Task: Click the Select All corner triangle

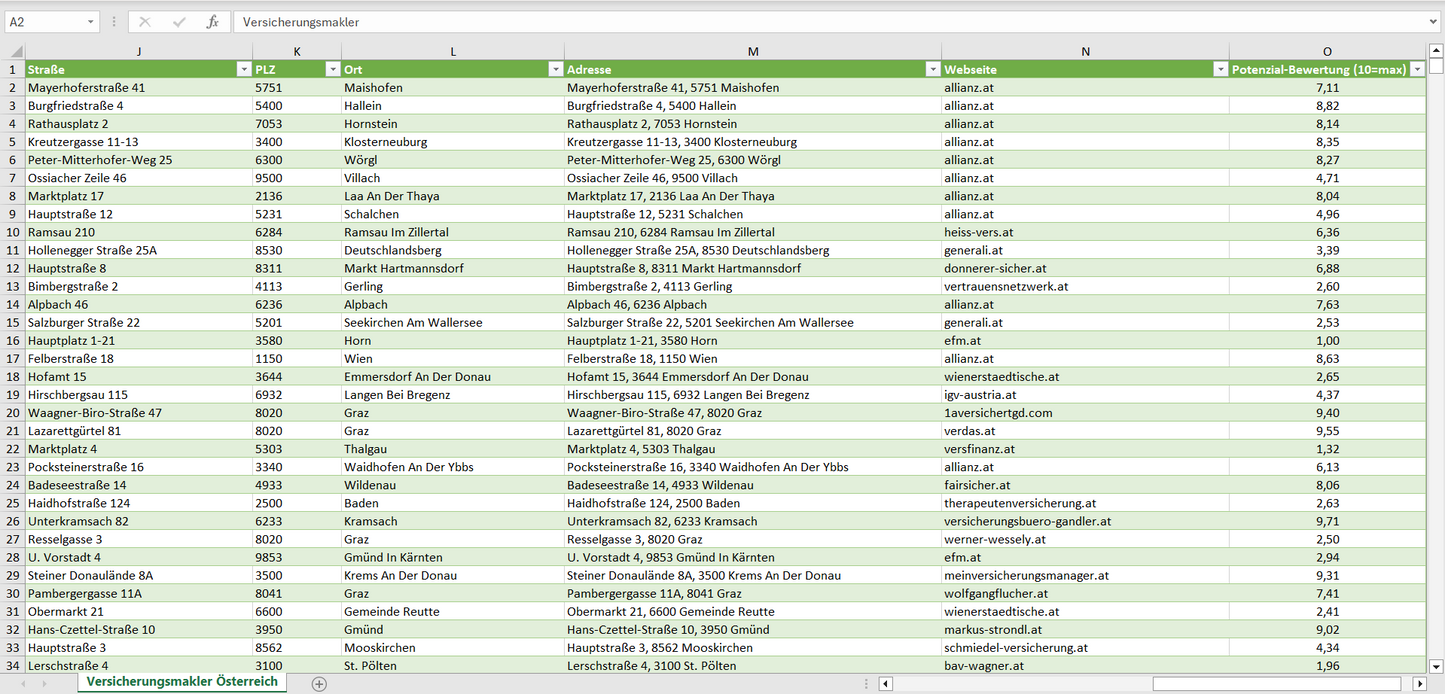Action: click(14, 52)
